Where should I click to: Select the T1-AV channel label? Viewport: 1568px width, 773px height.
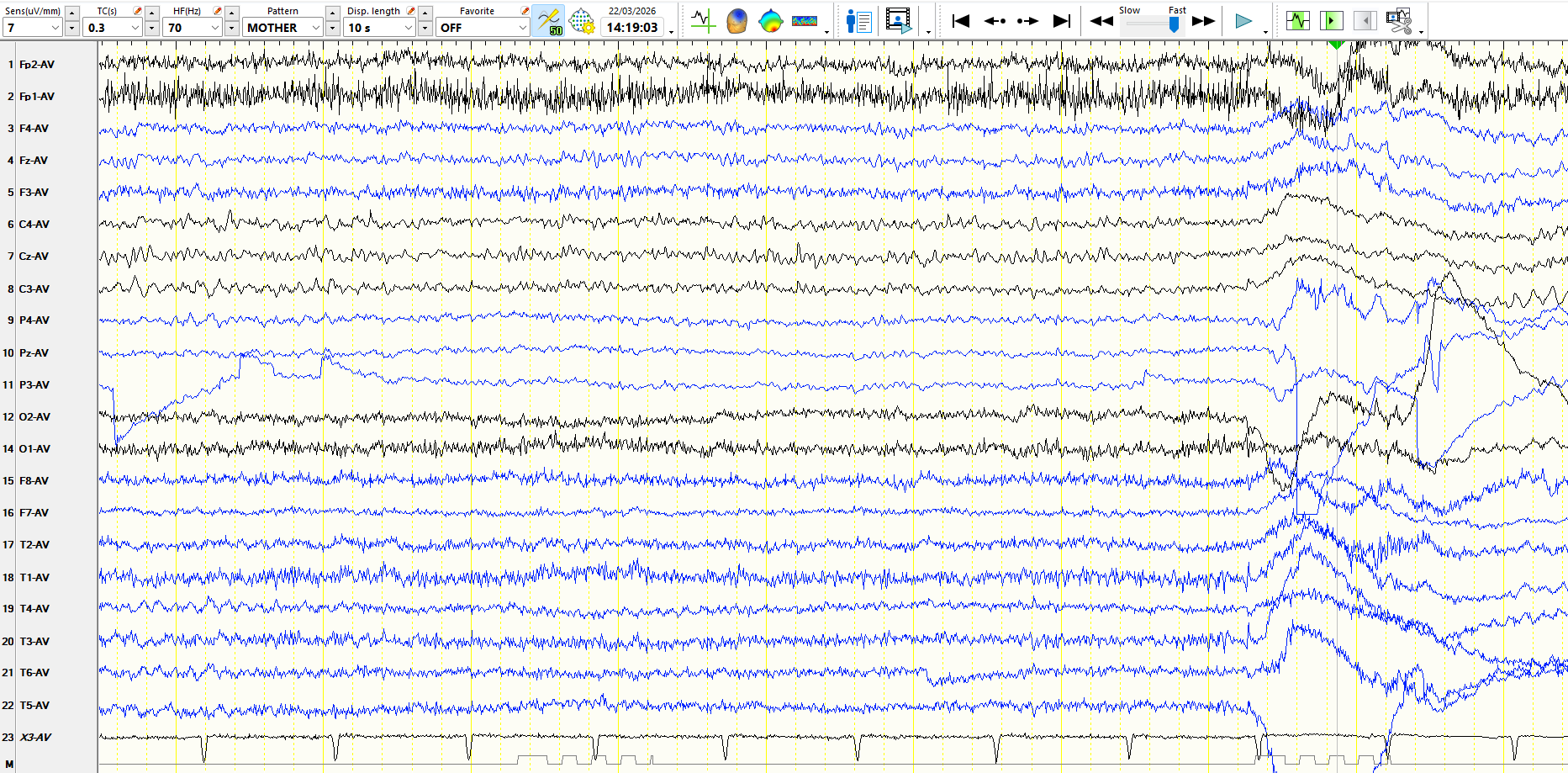pos(34,578)
